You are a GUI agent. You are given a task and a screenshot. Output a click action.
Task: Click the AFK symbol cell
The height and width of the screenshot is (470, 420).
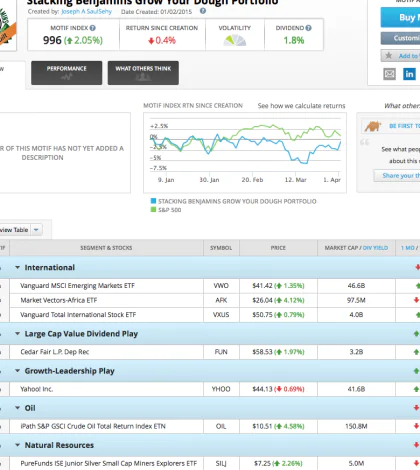click(221, 300)
